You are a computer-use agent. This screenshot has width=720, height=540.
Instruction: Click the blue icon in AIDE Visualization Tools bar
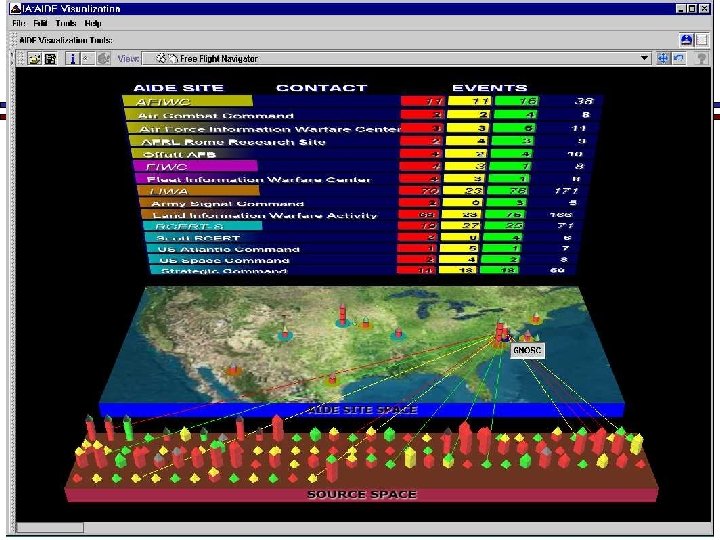coord(686,40)
